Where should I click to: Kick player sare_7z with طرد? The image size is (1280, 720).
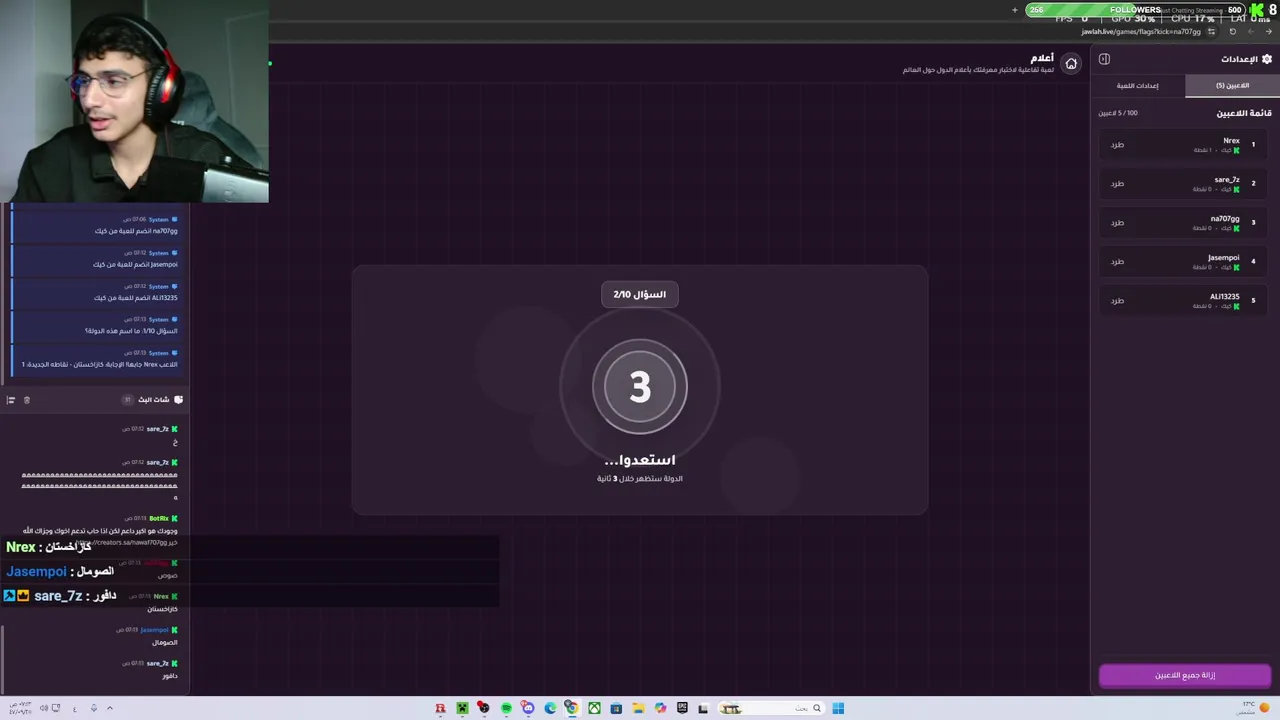point(1117,184)
